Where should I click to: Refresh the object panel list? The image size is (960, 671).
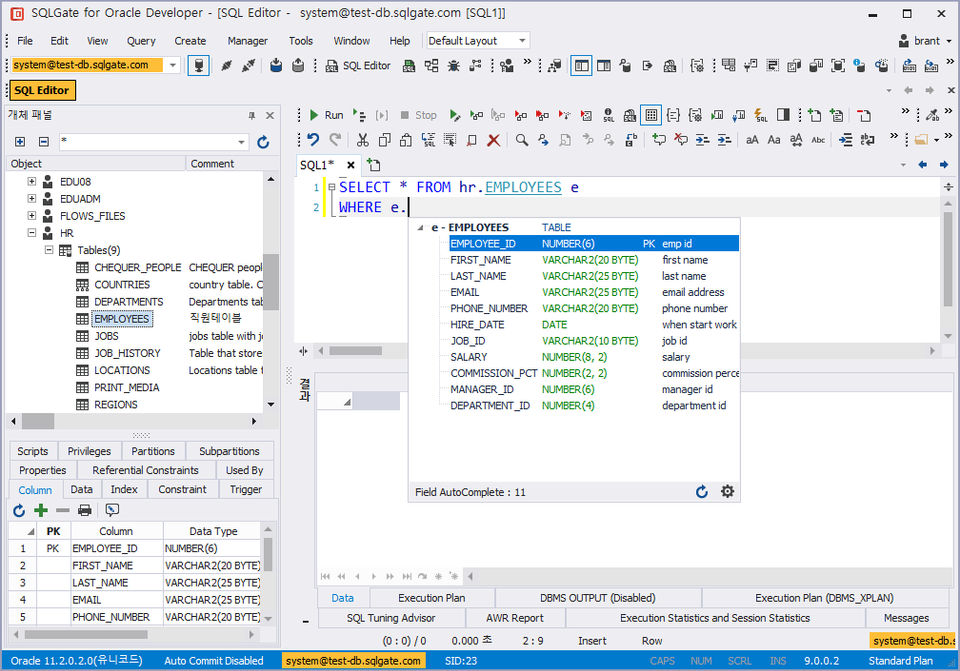click(263, 142)
